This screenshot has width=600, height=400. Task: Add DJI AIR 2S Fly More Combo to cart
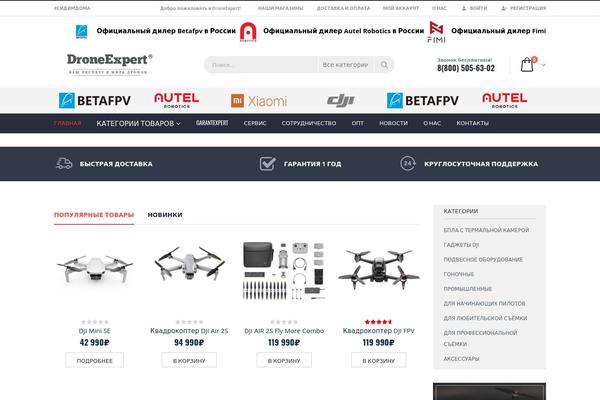[x=284, y=360]
